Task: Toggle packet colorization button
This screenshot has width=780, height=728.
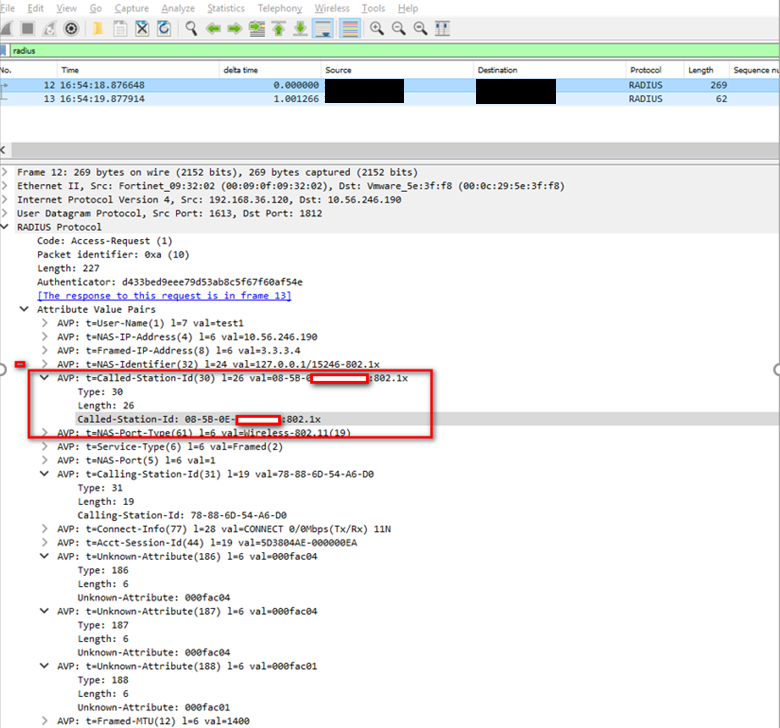Action: pyautogui.click(x=349, y=28)
